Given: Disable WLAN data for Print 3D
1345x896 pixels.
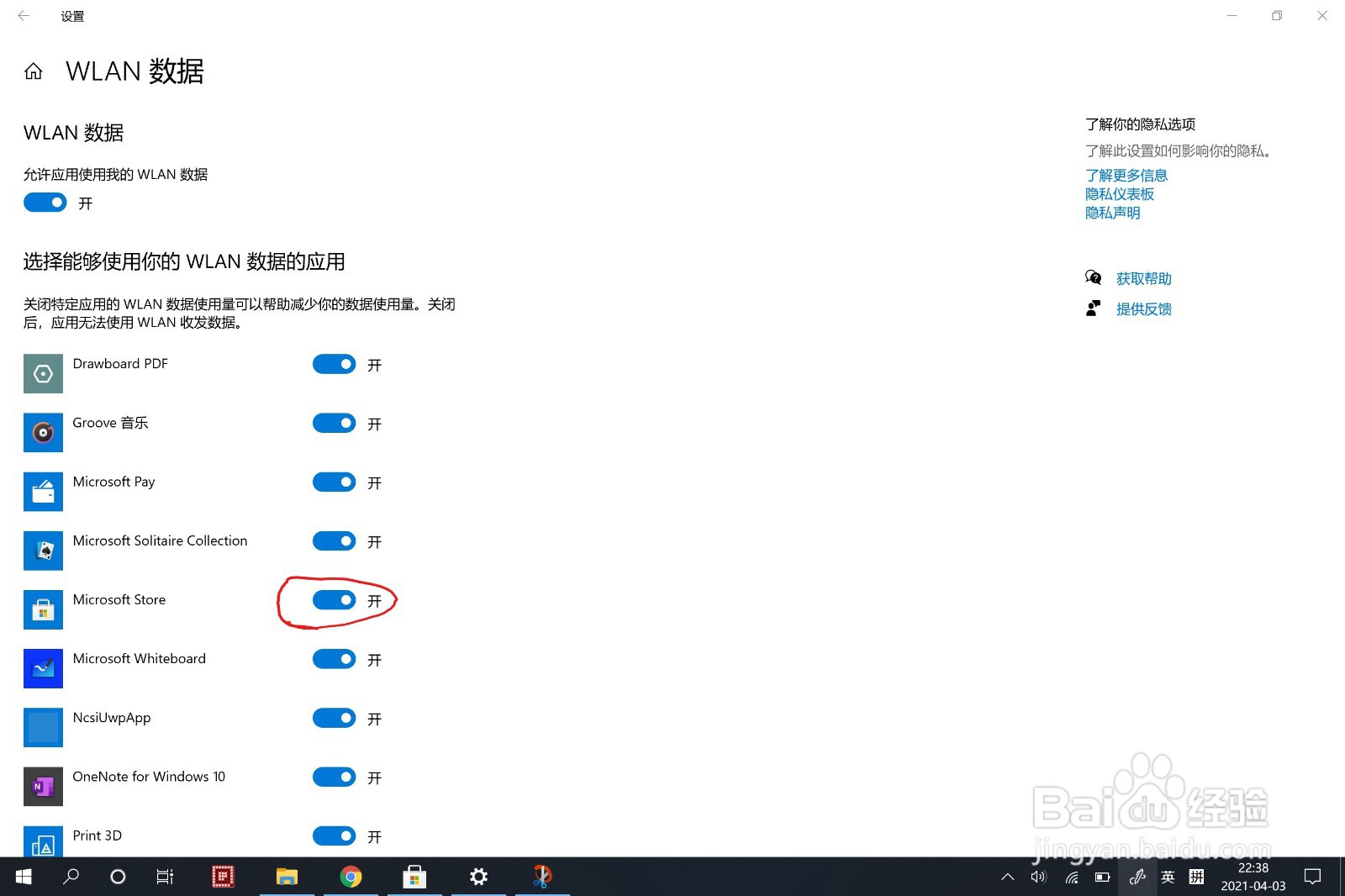Looking at the screenshot, I should pyautogui.click(x=335, y=835).
